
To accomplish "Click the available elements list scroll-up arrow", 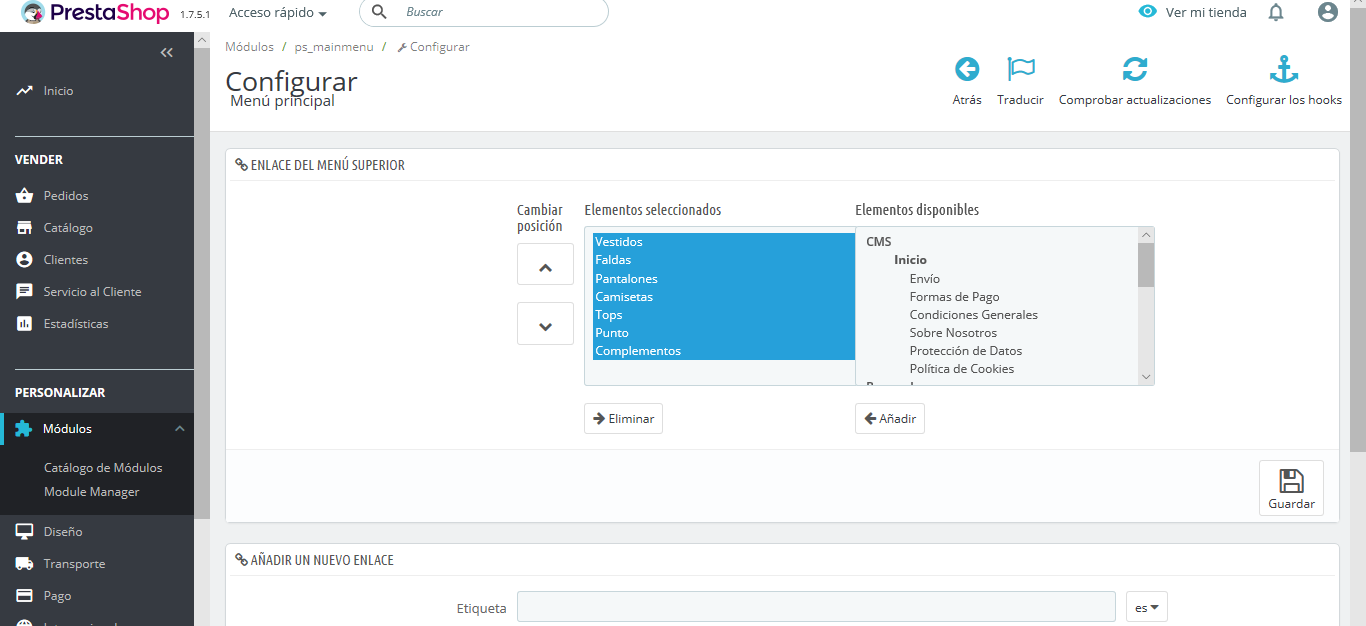I will [1146, 235].
